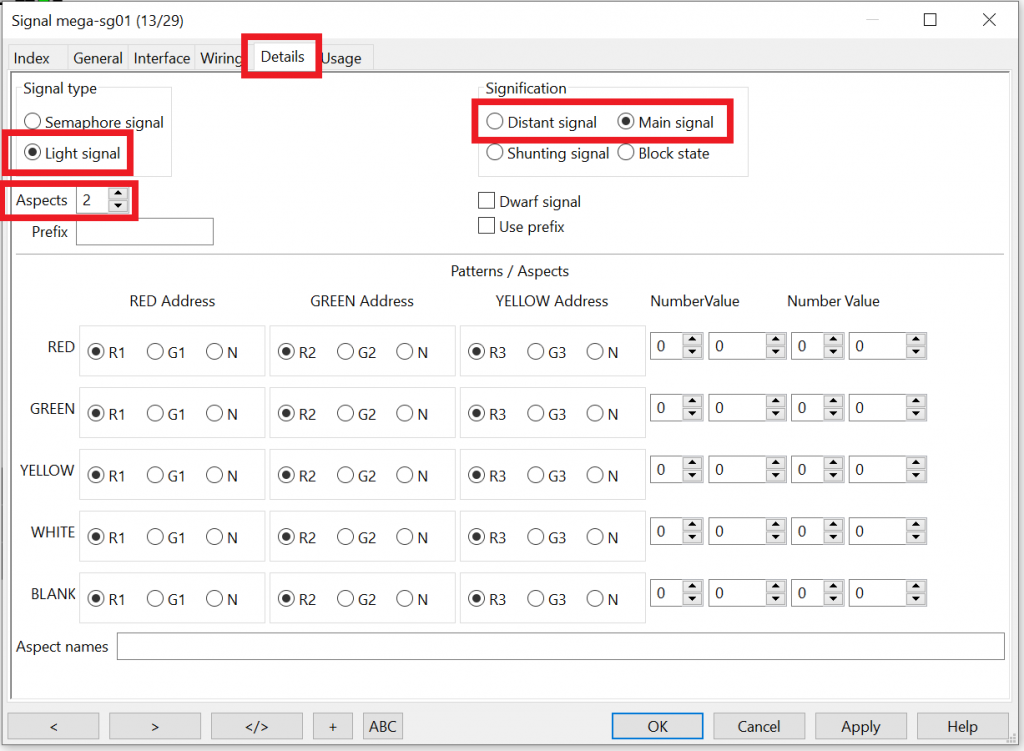Click the next signal '>' button
Screen dimensions: 1024x751
(155, 726)
